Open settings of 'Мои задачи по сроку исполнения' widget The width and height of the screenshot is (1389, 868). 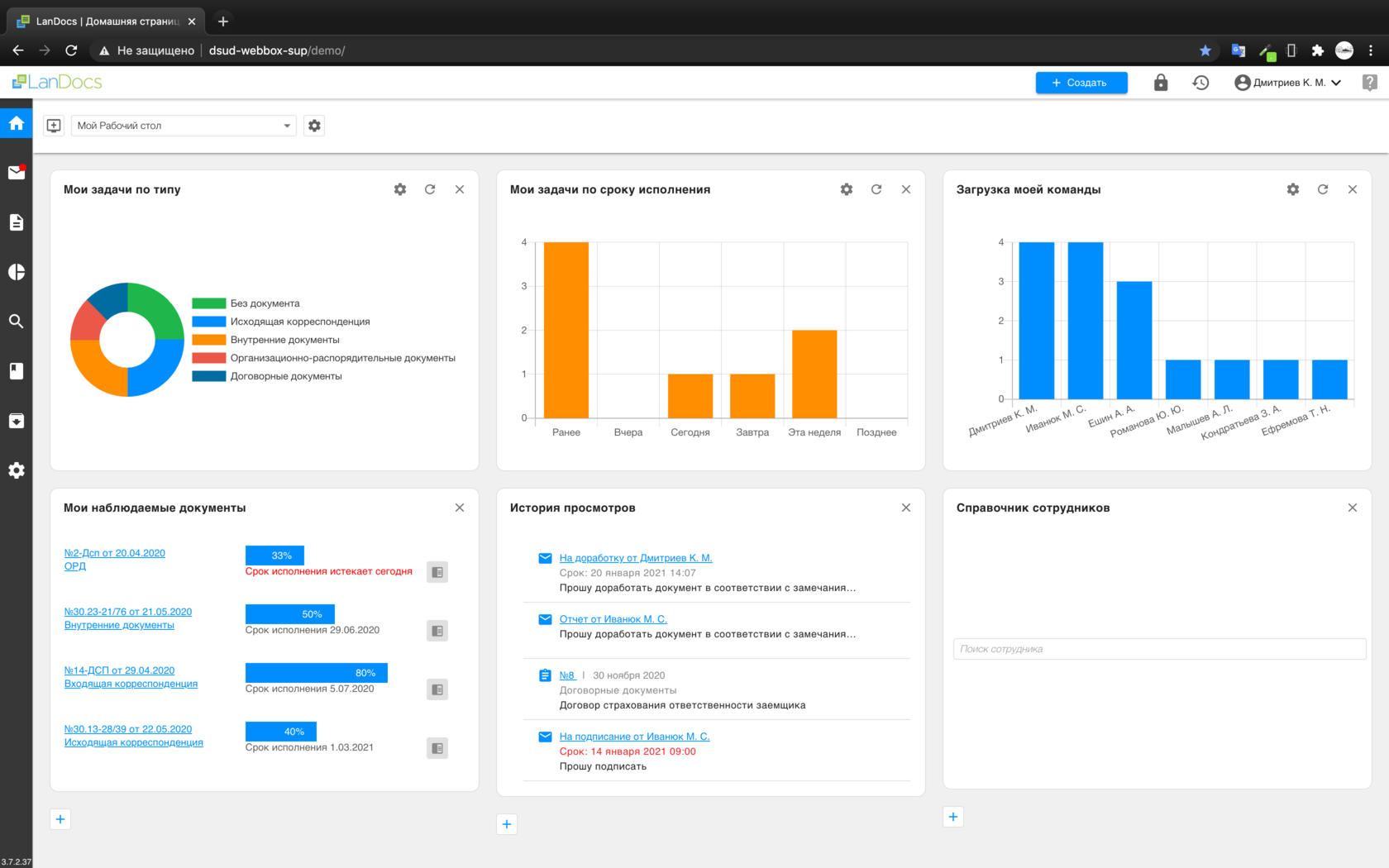click(847, 189)
